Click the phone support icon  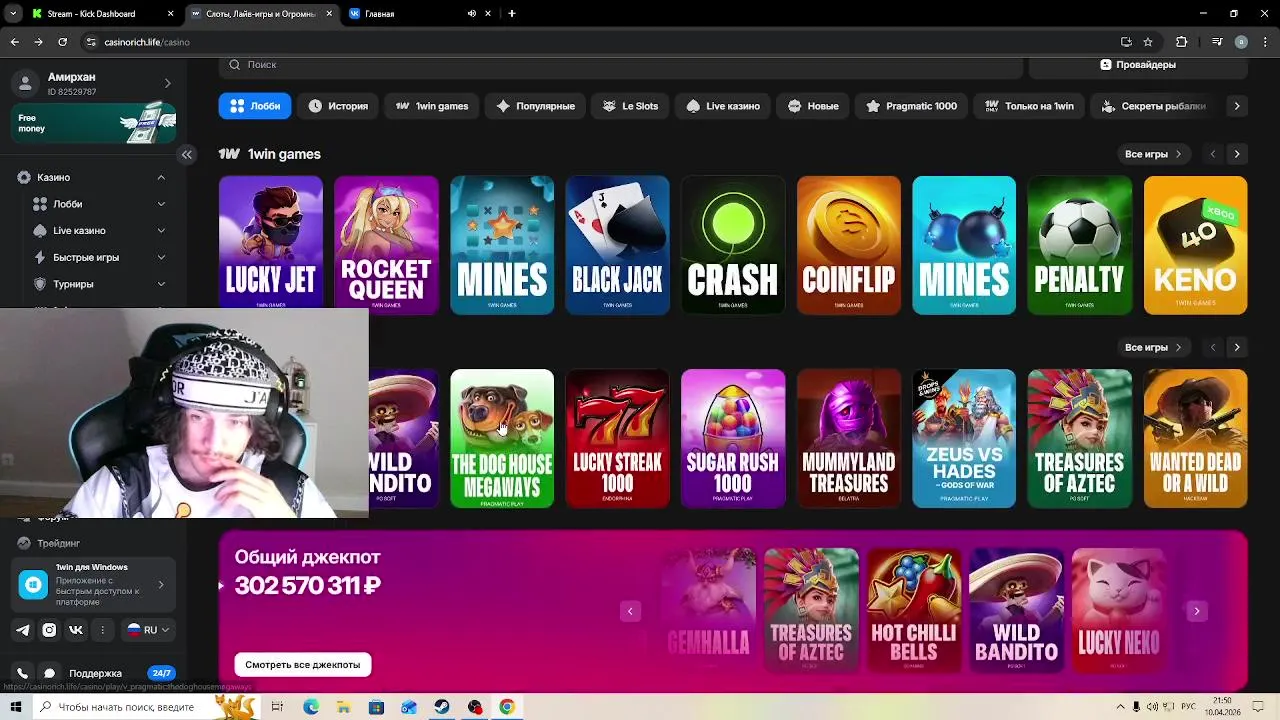(x=23, y=673)
